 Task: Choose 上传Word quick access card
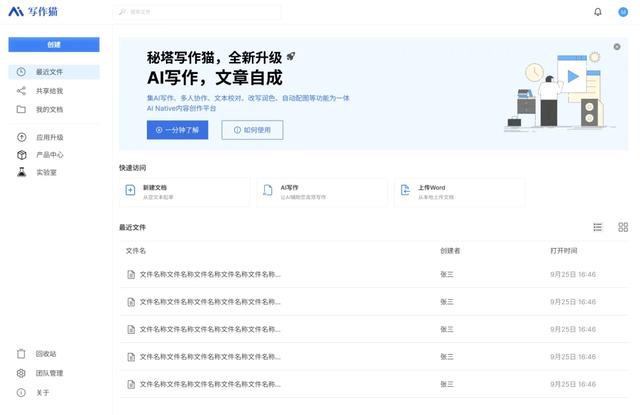tap(459, 192)
